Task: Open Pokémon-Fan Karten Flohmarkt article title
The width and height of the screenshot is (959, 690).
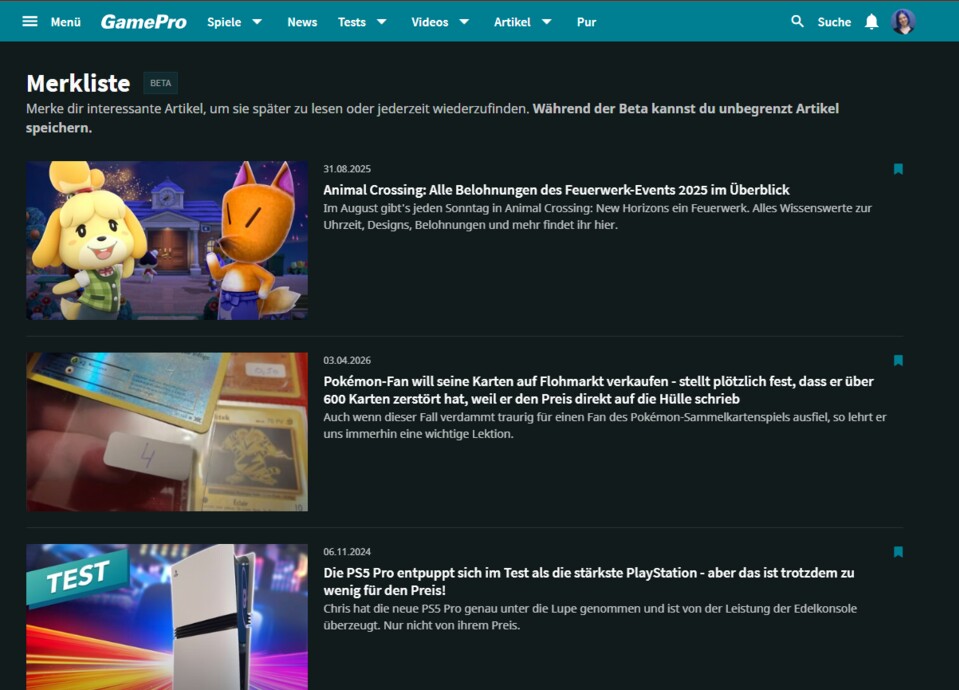Action: pyautogui.click(x=598, y=390)
